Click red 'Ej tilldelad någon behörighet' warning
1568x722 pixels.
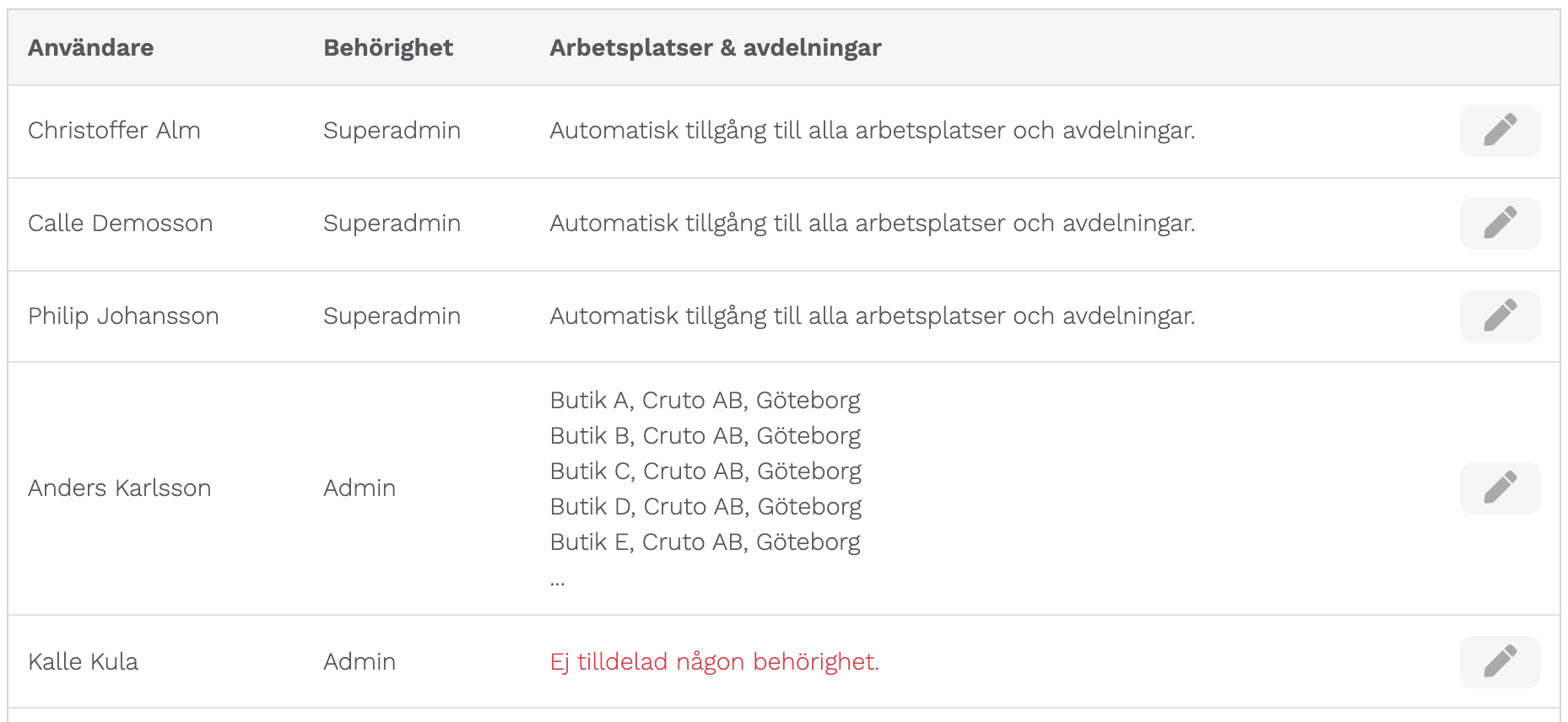point(715,661)
